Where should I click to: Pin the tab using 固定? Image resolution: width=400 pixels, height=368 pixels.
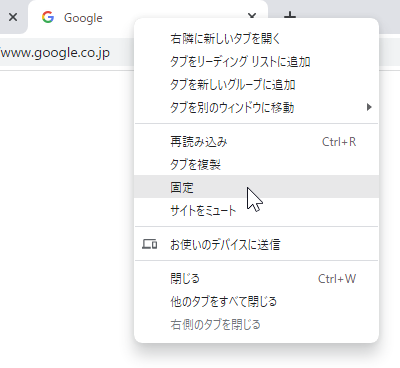(257, 187)
